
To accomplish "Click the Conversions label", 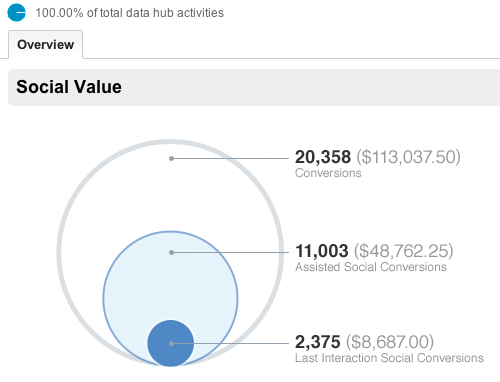I will (328, 173).
